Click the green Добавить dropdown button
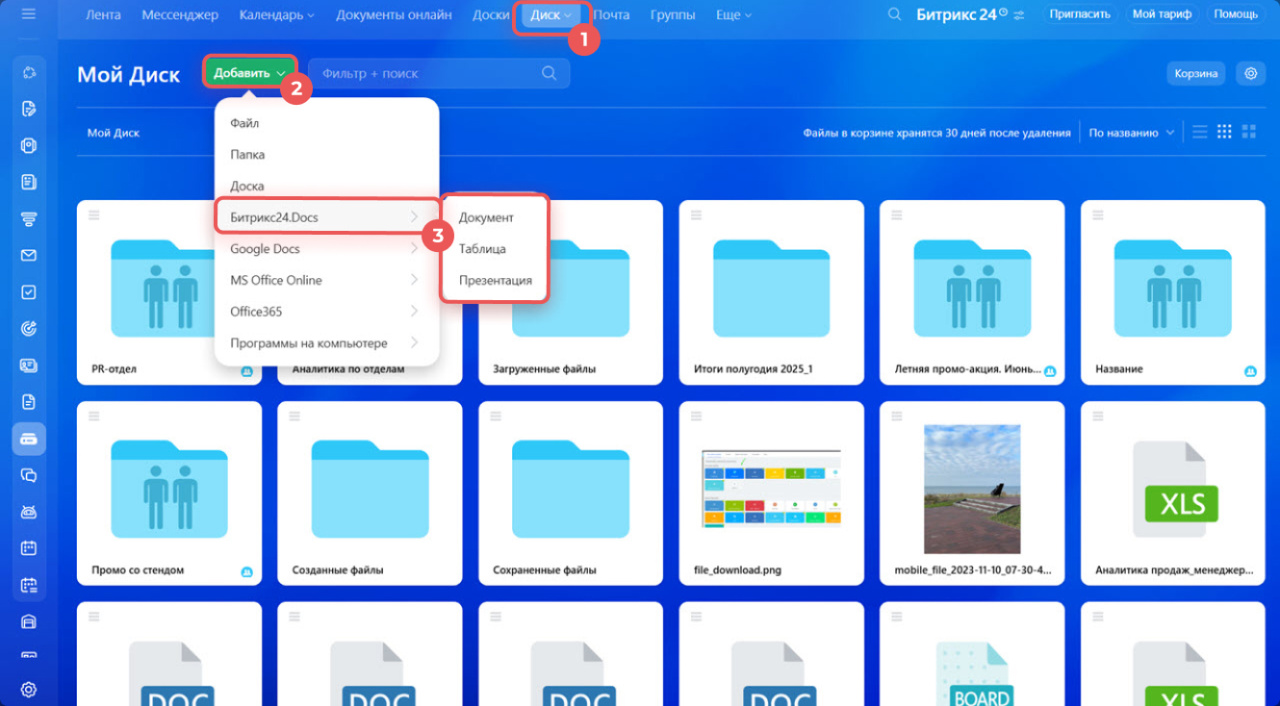This screenshot has width=1280, height=706. [x=250, y=73]
